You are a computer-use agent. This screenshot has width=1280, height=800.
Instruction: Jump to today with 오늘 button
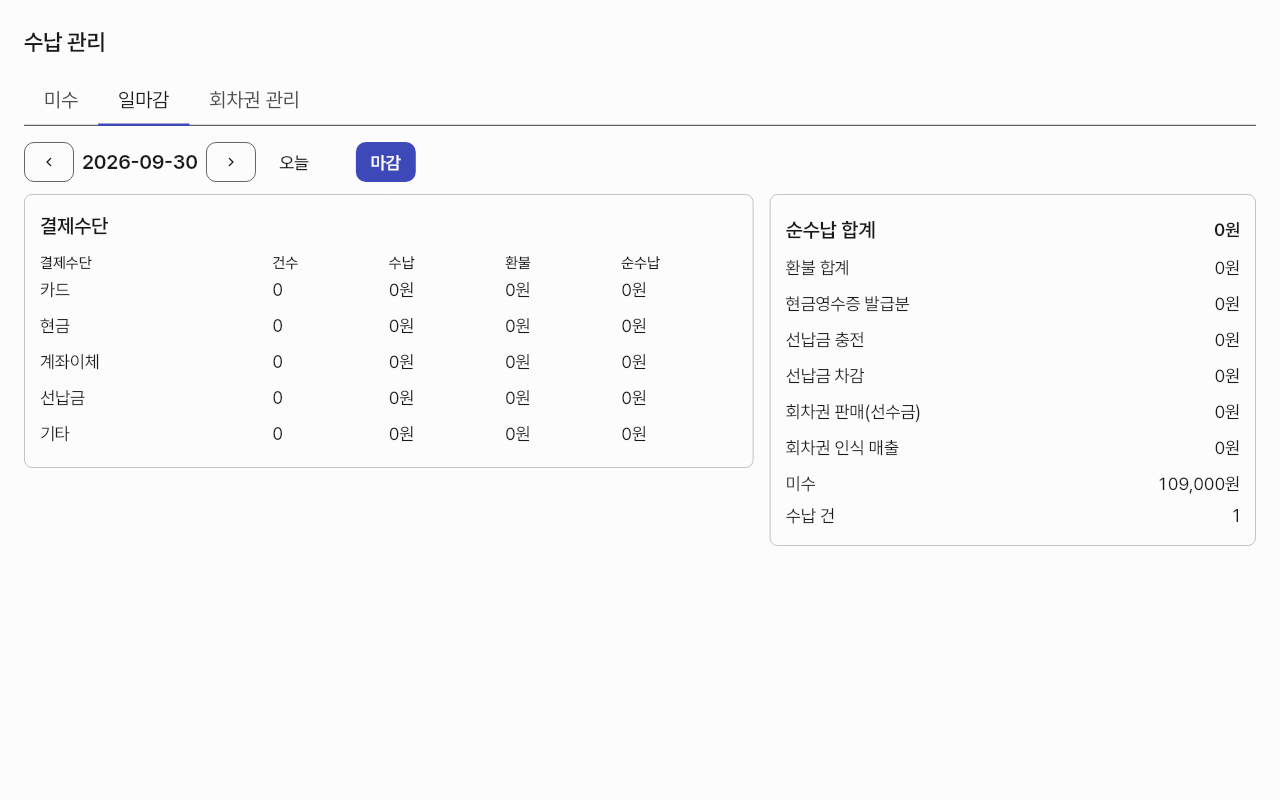(294, 162)
